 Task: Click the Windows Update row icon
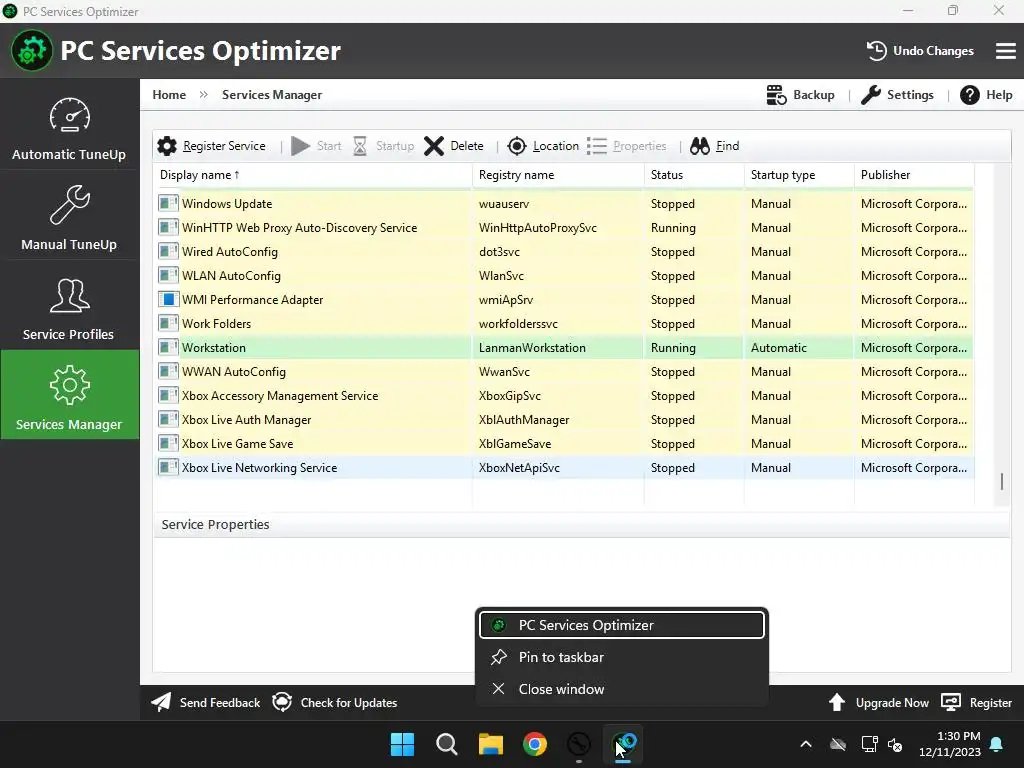[x=168, y=204]
